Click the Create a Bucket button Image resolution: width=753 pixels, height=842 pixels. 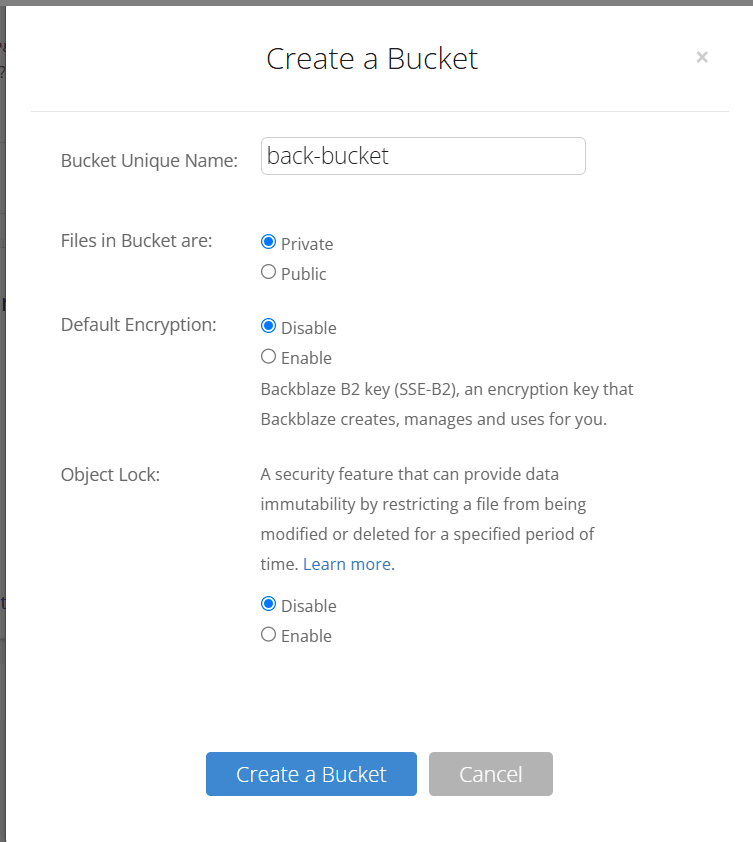[x=311, y=774]
